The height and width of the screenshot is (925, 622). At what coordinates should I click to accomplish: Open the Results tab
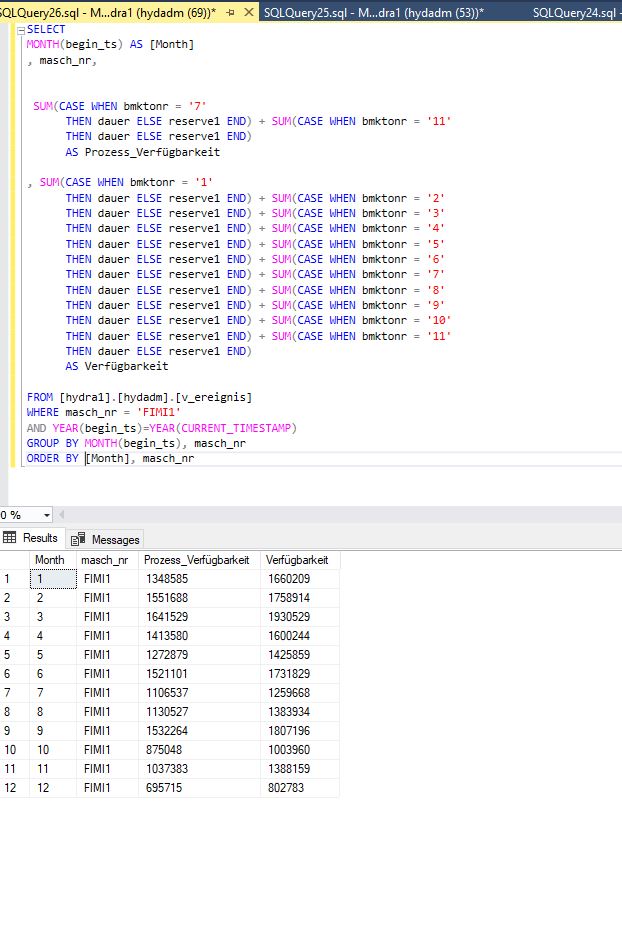coord(30,538)
